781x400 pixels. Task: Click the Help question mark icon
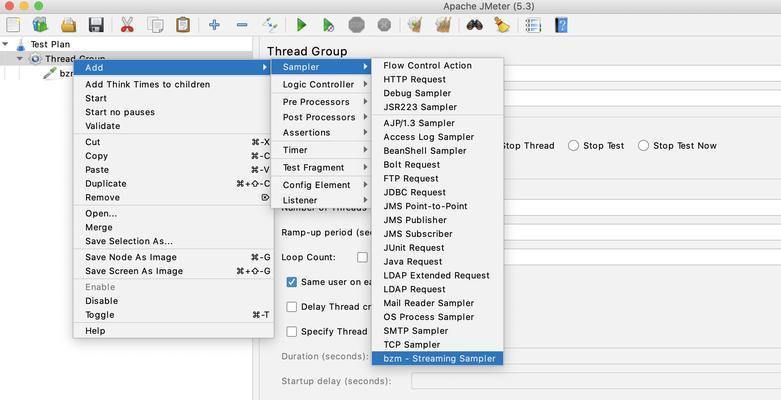coord(561,25)
